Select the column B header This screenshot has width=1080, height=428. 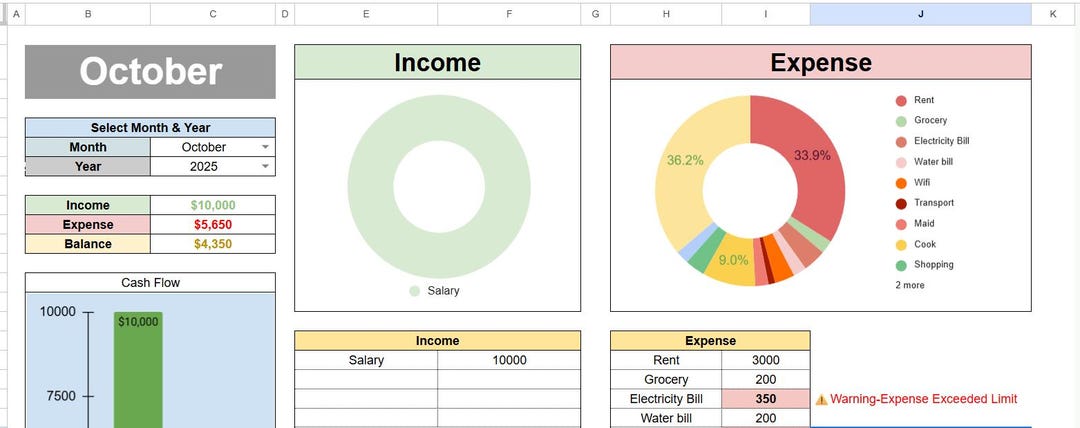coord(87,14)
